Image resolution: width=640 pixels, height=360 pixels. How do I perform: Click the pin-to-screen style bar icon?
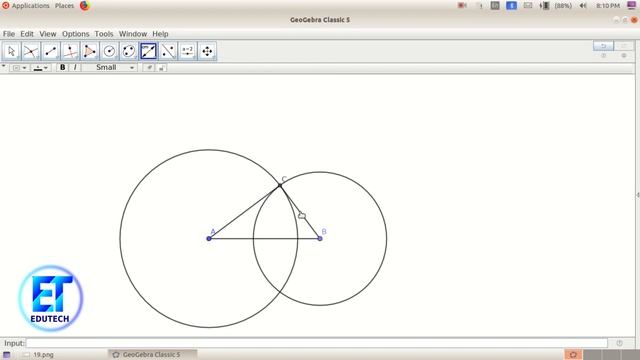point(149,68)
